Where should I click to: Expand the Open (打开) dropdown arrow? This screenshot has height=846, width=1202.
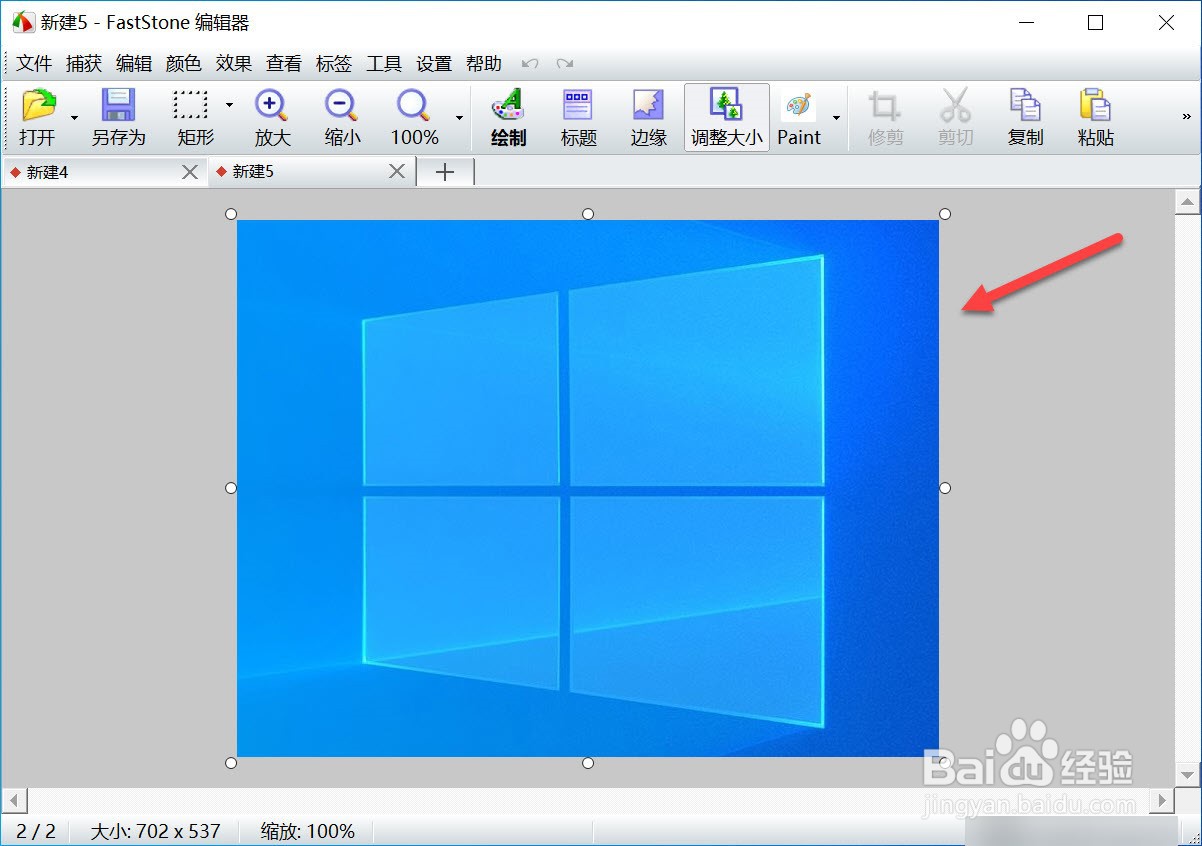pos(74,118)
